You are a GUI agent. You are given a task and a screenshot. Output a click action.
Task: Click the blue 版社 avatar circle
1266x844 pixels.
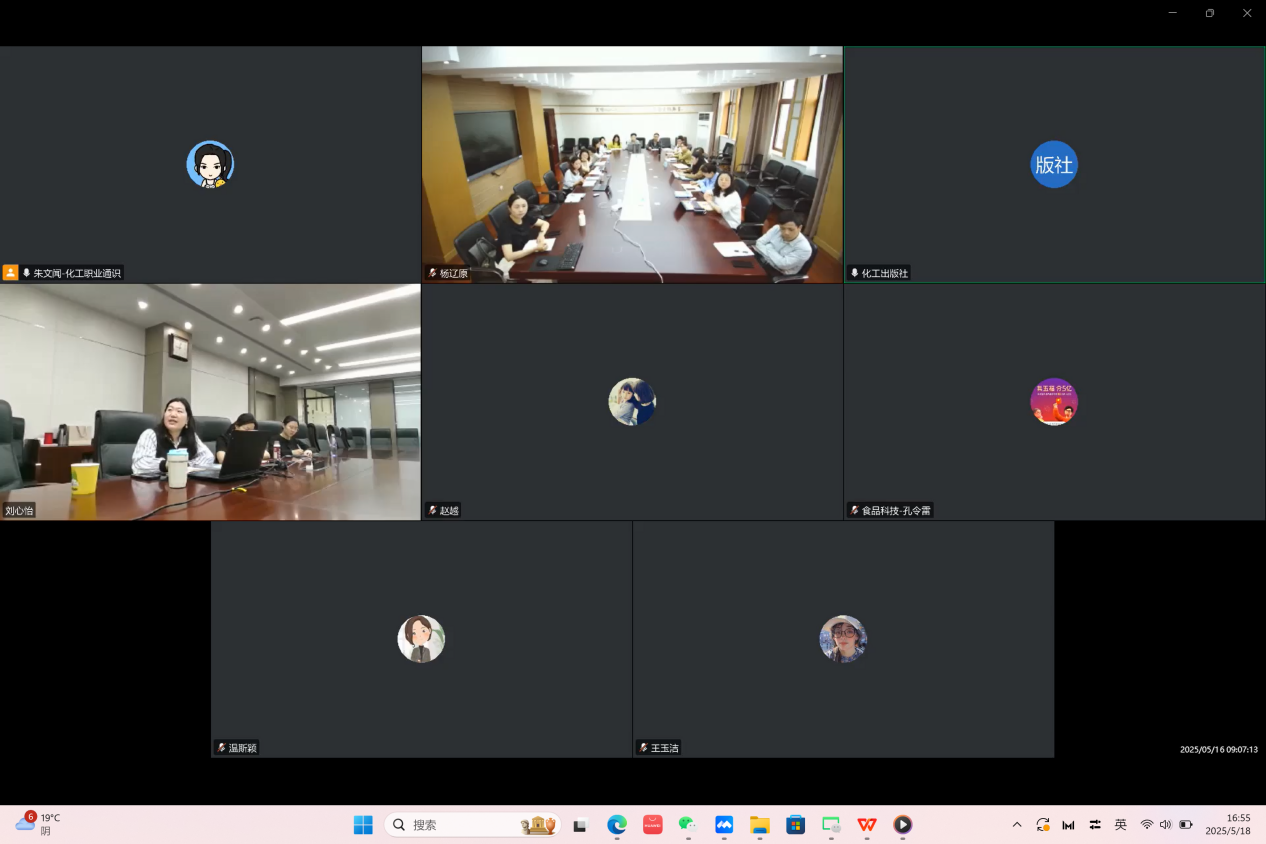pos(1054,164)
